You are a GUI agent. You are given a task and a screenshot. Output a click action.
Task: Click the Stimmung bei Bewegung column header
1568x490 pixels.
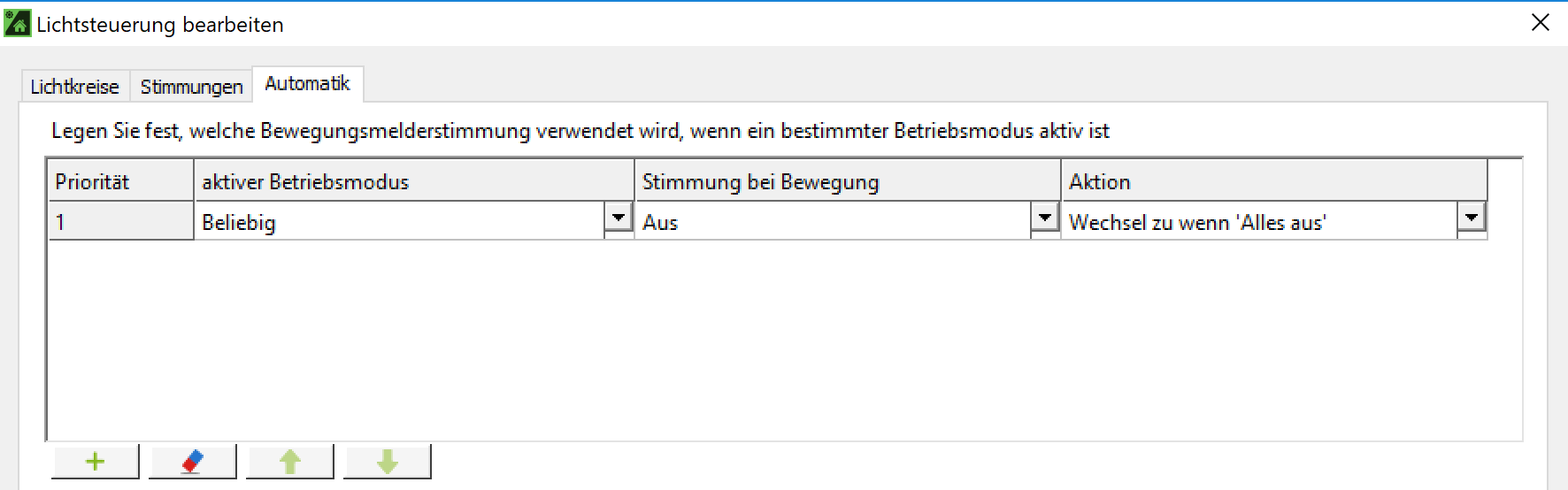click(847, 181)
